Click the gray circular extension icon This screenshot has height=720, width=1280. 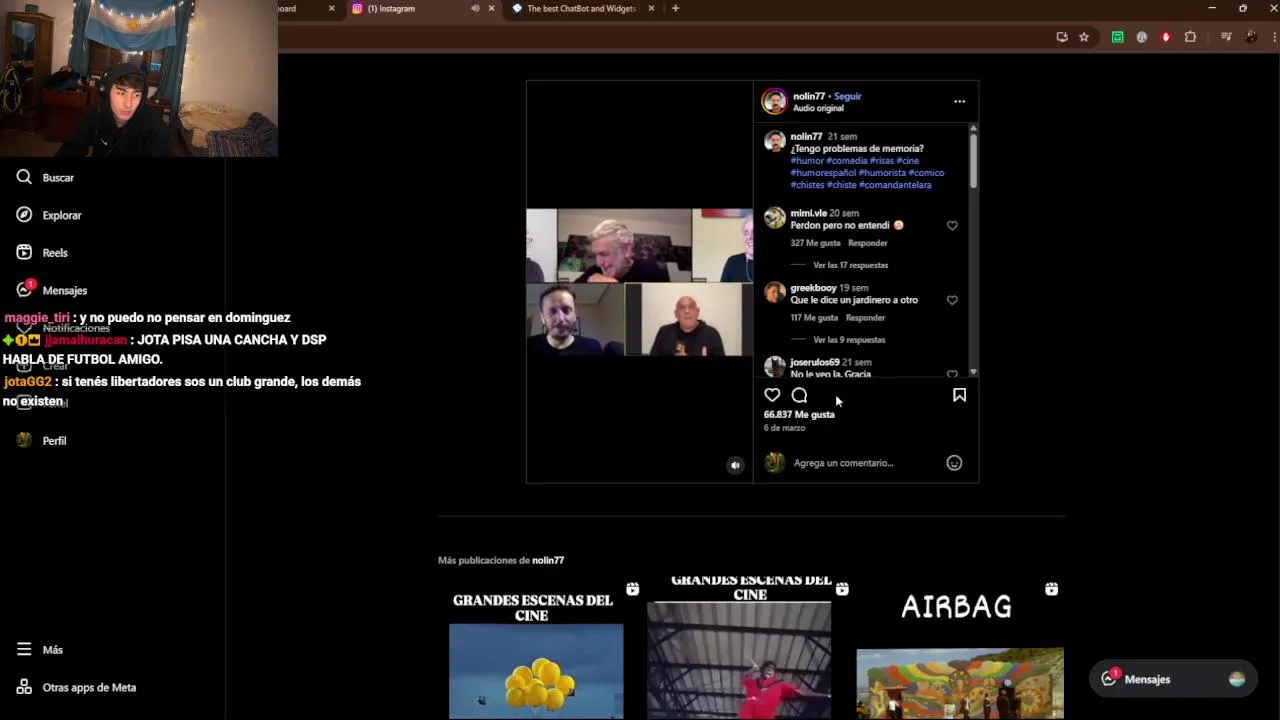1141,37
